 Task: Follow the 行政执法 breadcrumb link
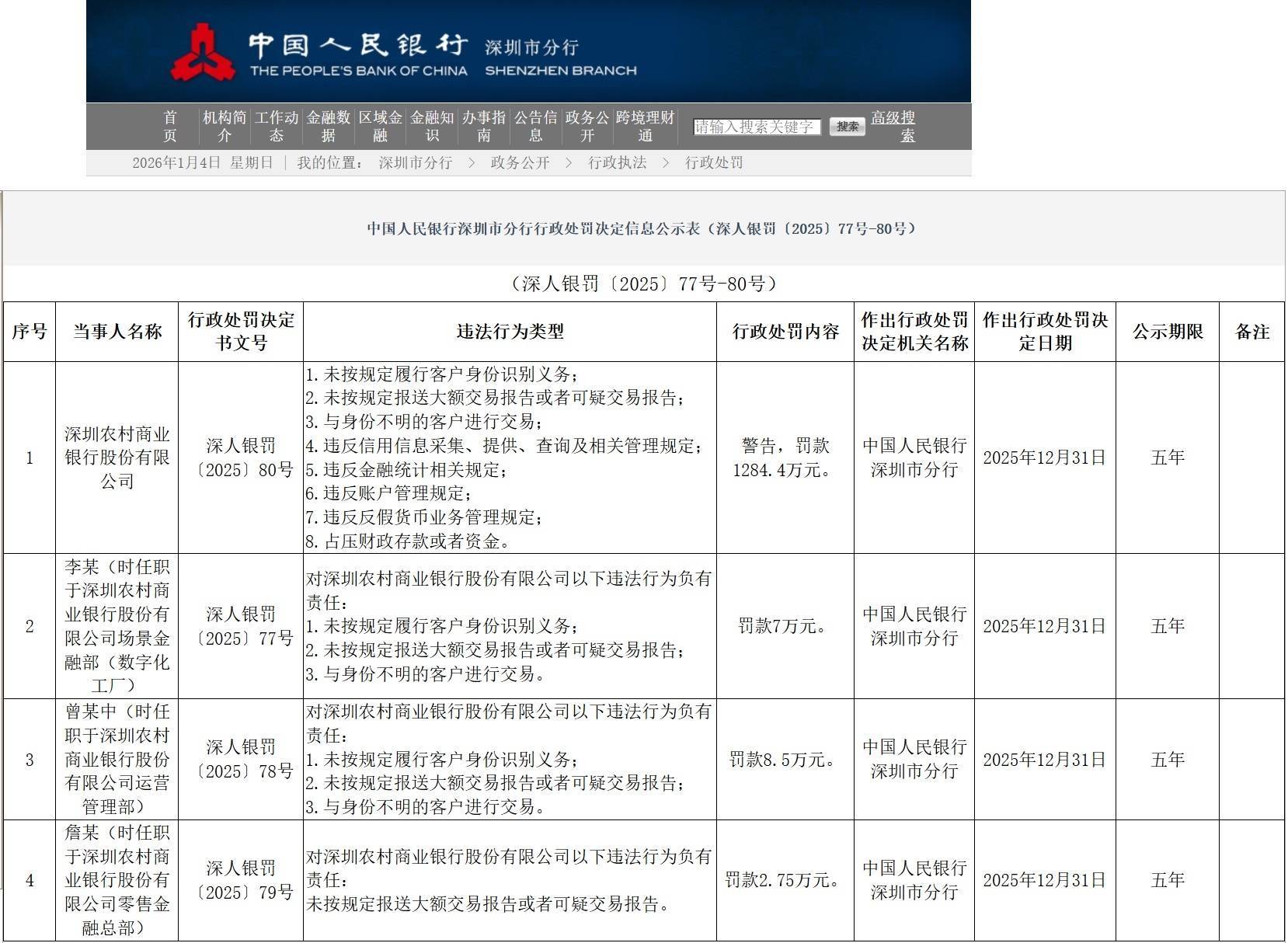point(617,163)
